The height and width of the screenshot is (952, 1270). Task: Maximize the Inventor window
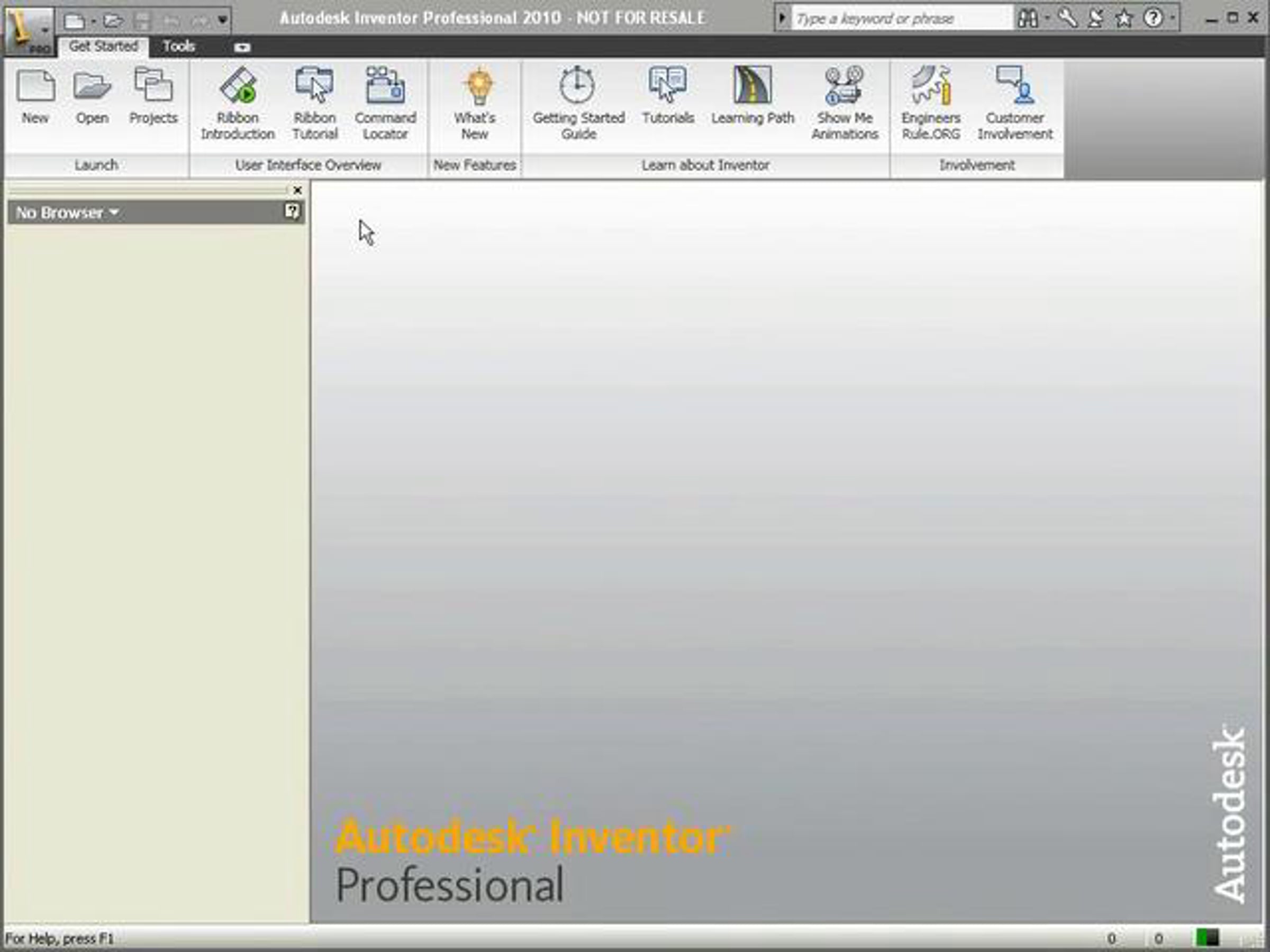click(1232, 19)
